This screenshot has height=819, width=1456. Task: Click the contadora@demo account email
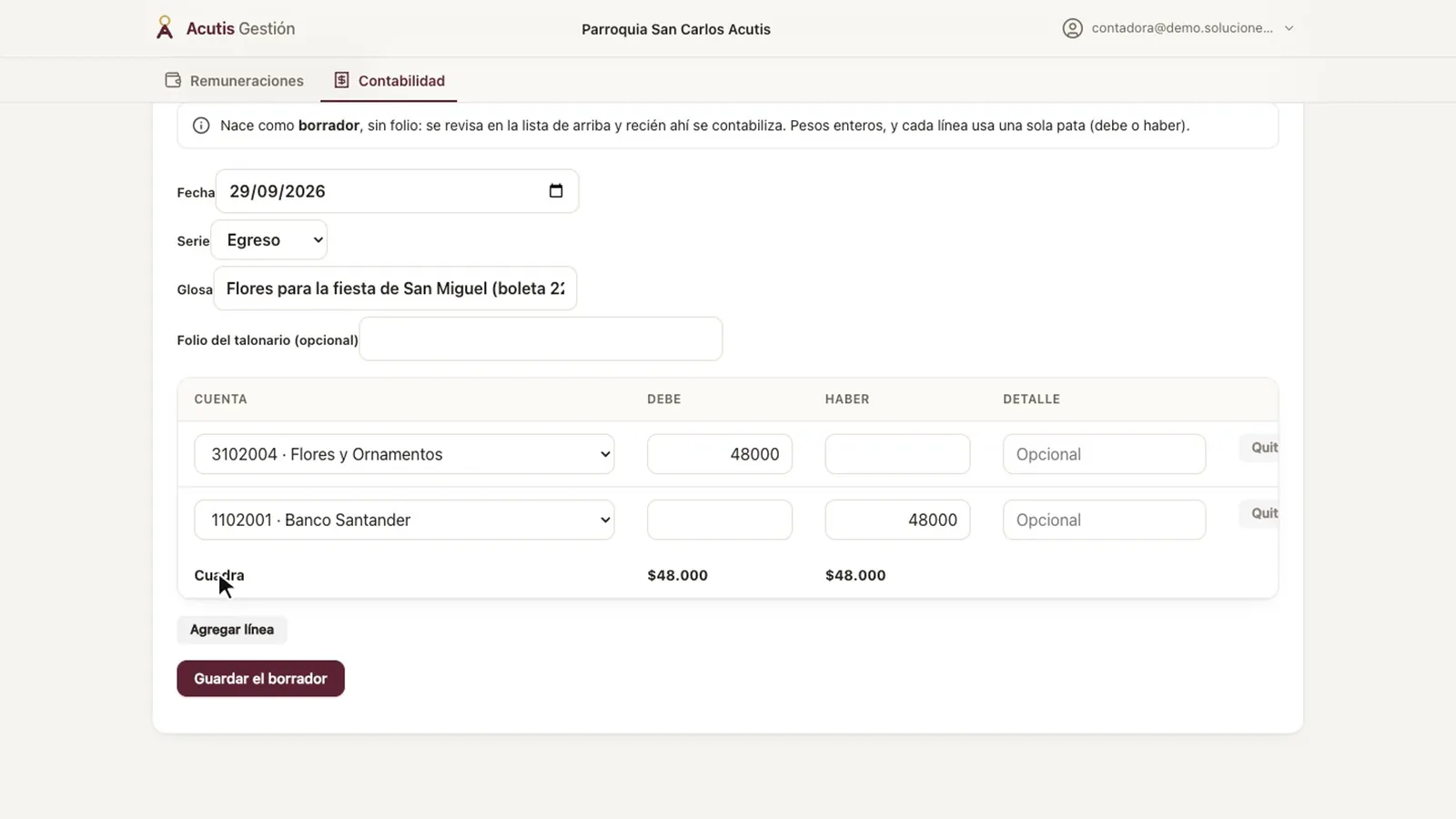(x=1182, y=28)
